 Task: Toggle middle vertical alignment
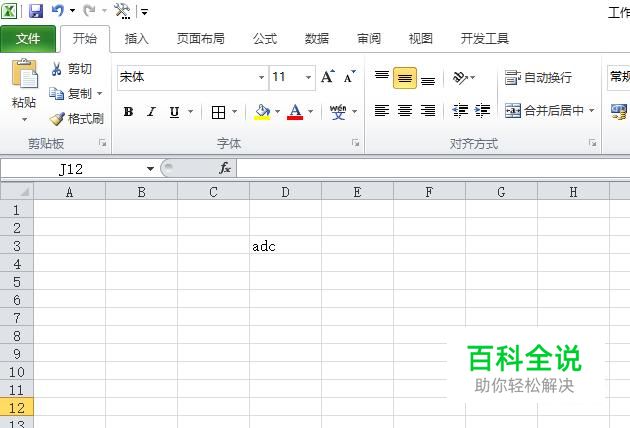(x=405, y=78)
